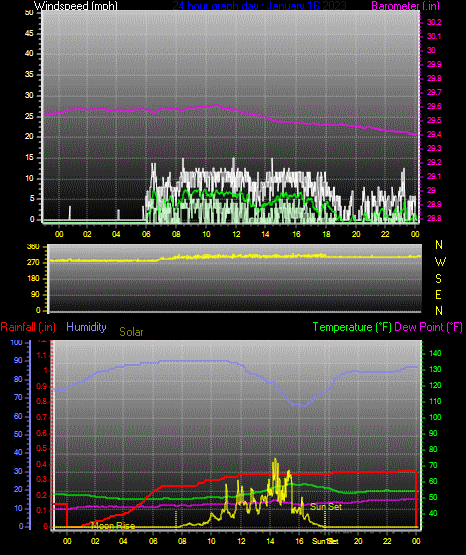The image size is (466, 555).
Task: Click the W compass label
Action: (x=440, y=262)
